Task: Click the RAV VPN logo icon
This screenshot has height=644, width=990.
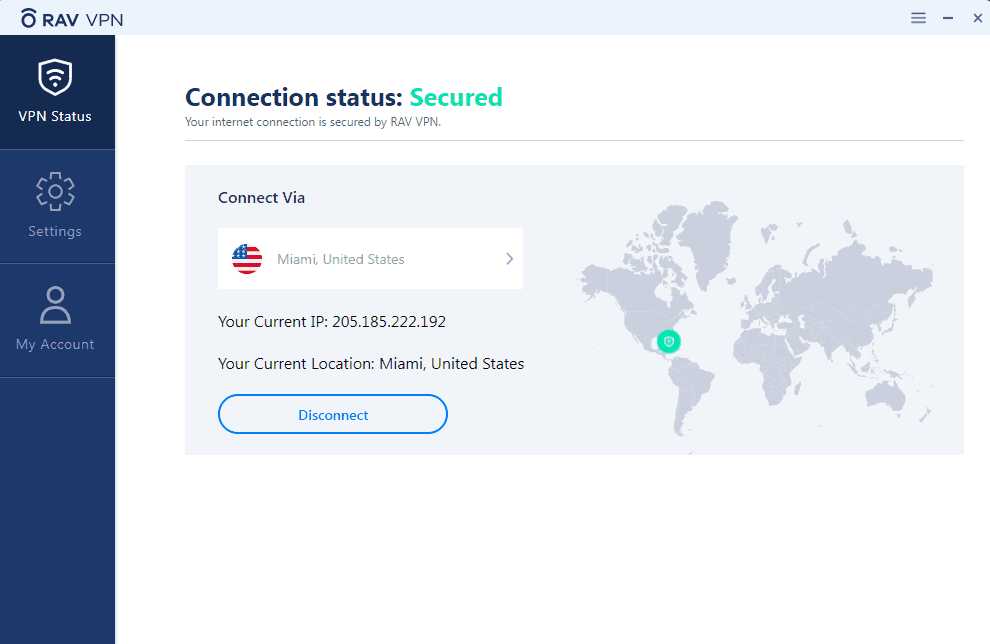Action: click(28, 18)
